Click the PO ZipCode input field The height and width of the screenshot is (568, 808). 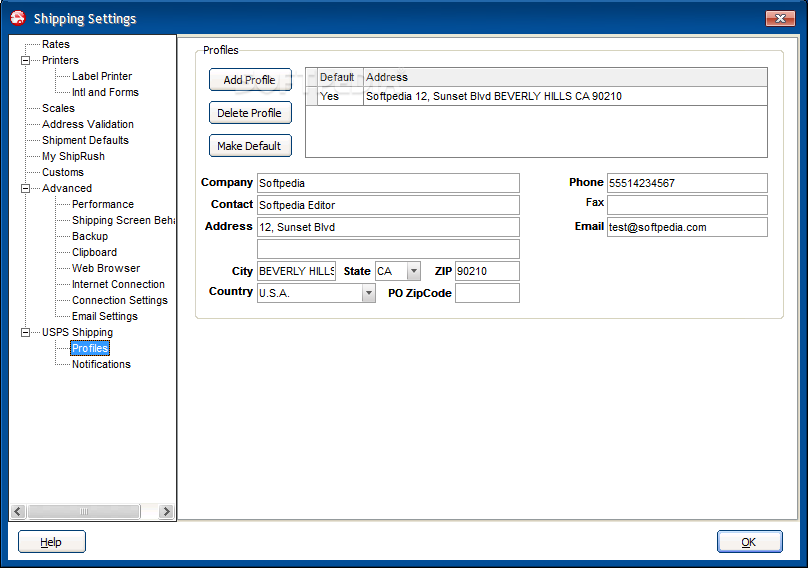(x=487, y=293)
